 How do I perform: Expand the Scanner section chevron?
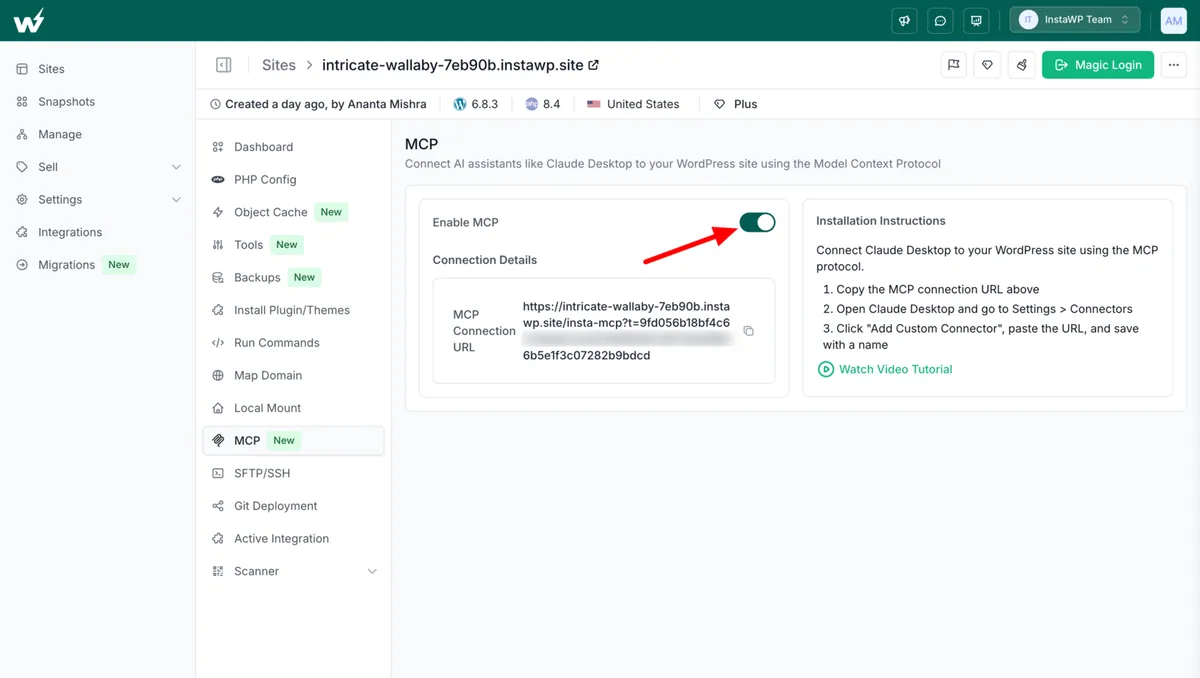(372, 571)
